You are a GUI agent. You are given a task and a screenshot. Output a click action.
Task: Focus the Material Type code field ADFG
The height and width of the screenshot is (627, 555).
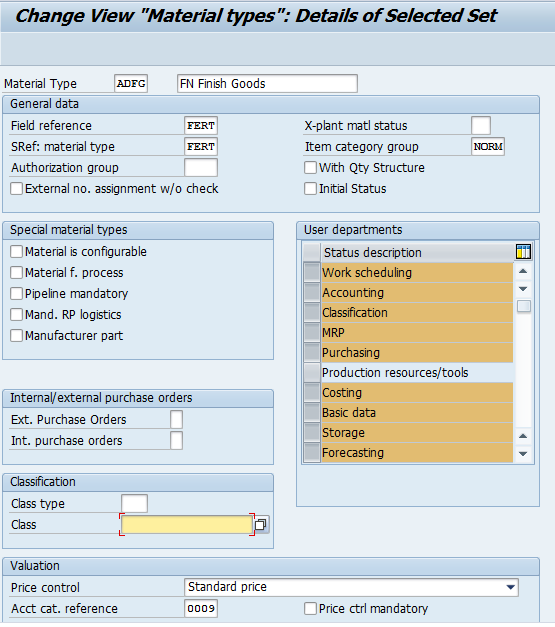pyautogui.click(x=131, y=84)
